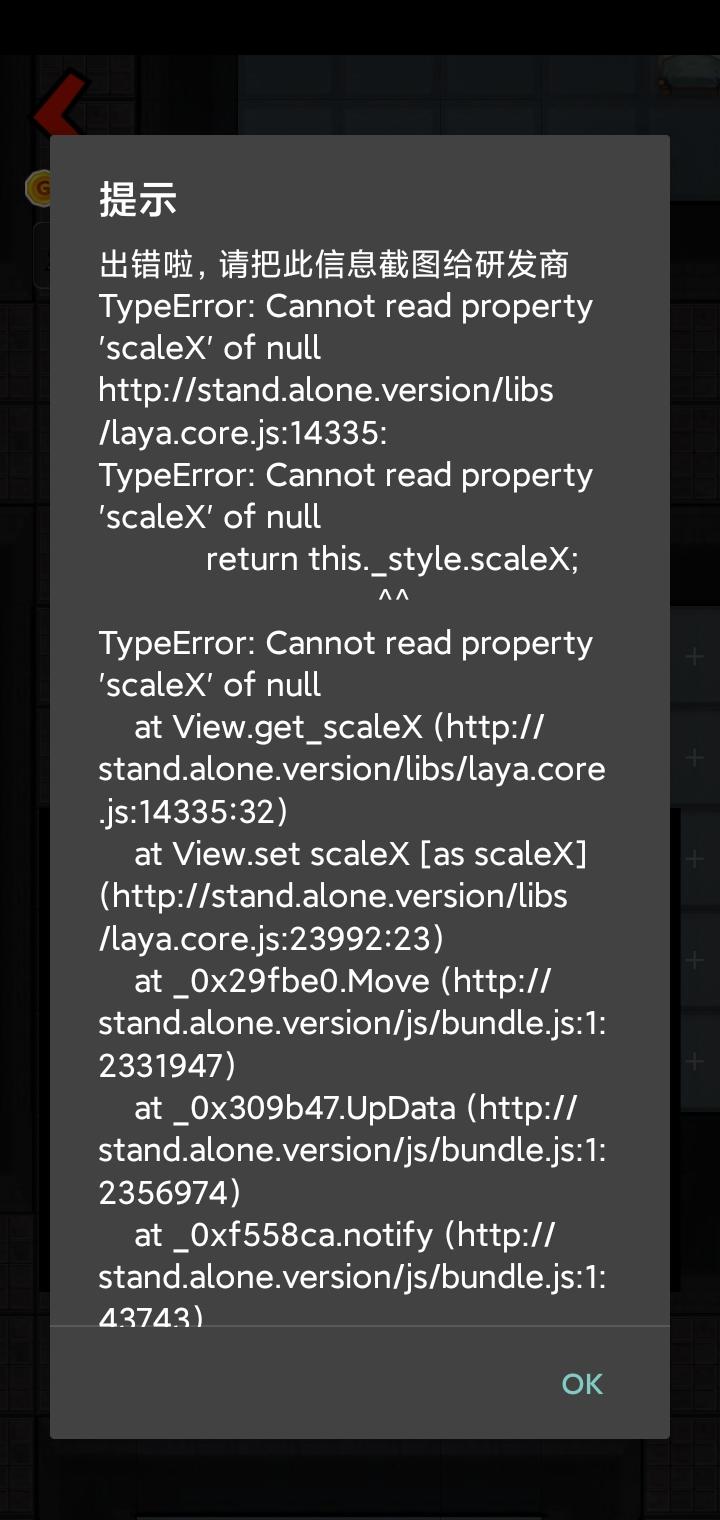Click the 提示 dialog title
The image size is (720, 1520).
[138, 200]
